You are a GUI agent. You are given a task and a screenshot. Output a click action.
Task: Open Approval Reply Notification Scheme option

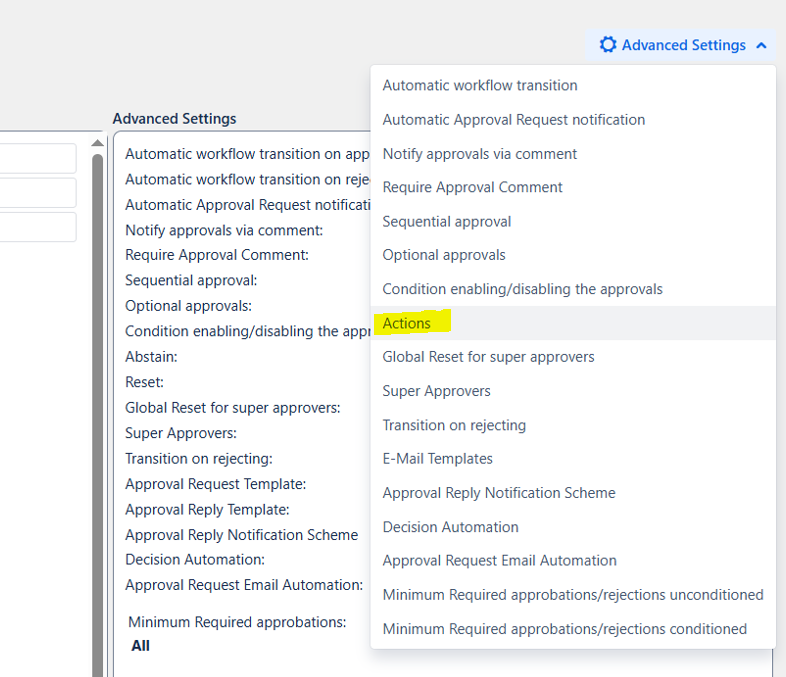tap(499, 493)
